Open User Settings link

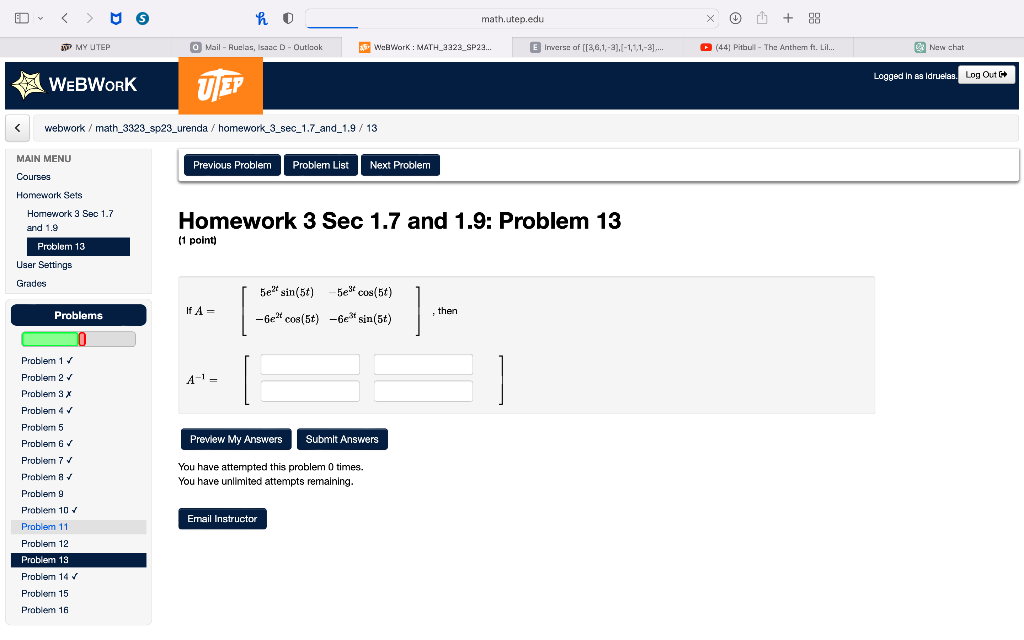coord(44,264)
